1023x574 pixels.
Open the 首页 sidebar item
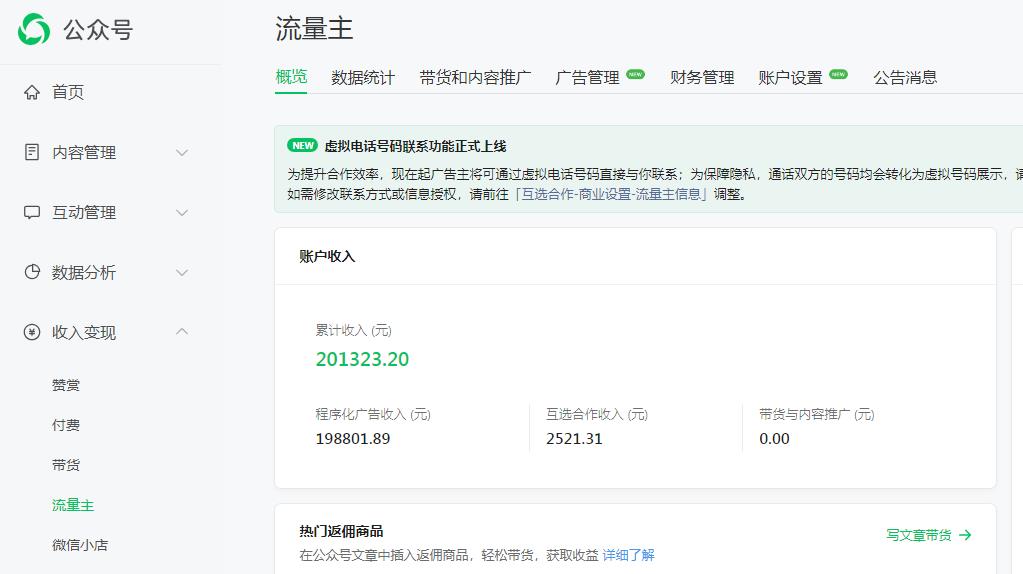(x=68, y=92)
